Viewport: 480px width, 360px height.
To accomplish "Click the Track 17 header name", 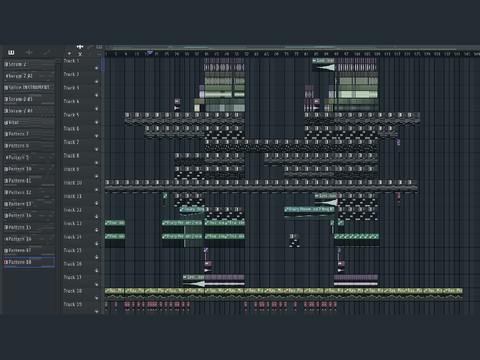I will coord(73,277).
